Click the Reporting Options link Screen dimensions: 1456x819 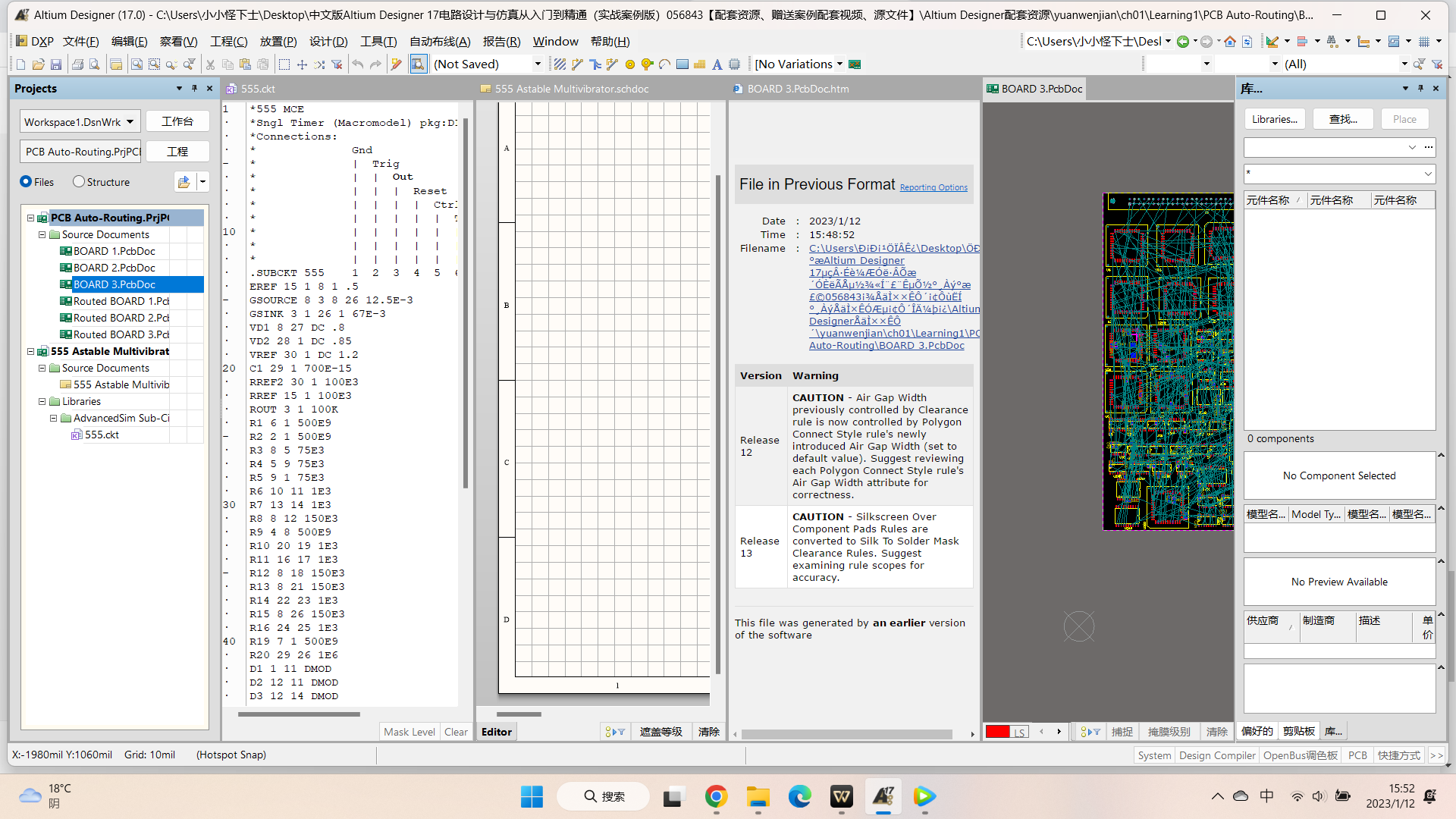(934, 187)
